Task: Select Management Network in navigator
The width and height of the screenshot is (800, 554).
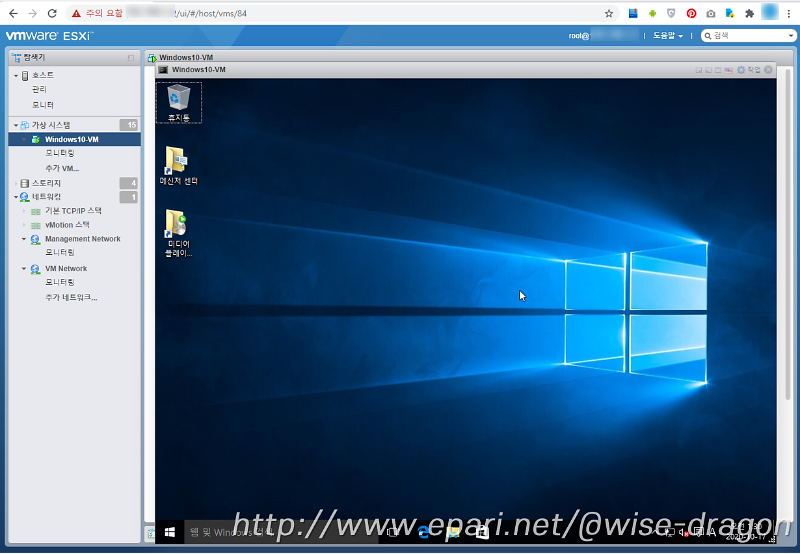Action: coord(83,239)
